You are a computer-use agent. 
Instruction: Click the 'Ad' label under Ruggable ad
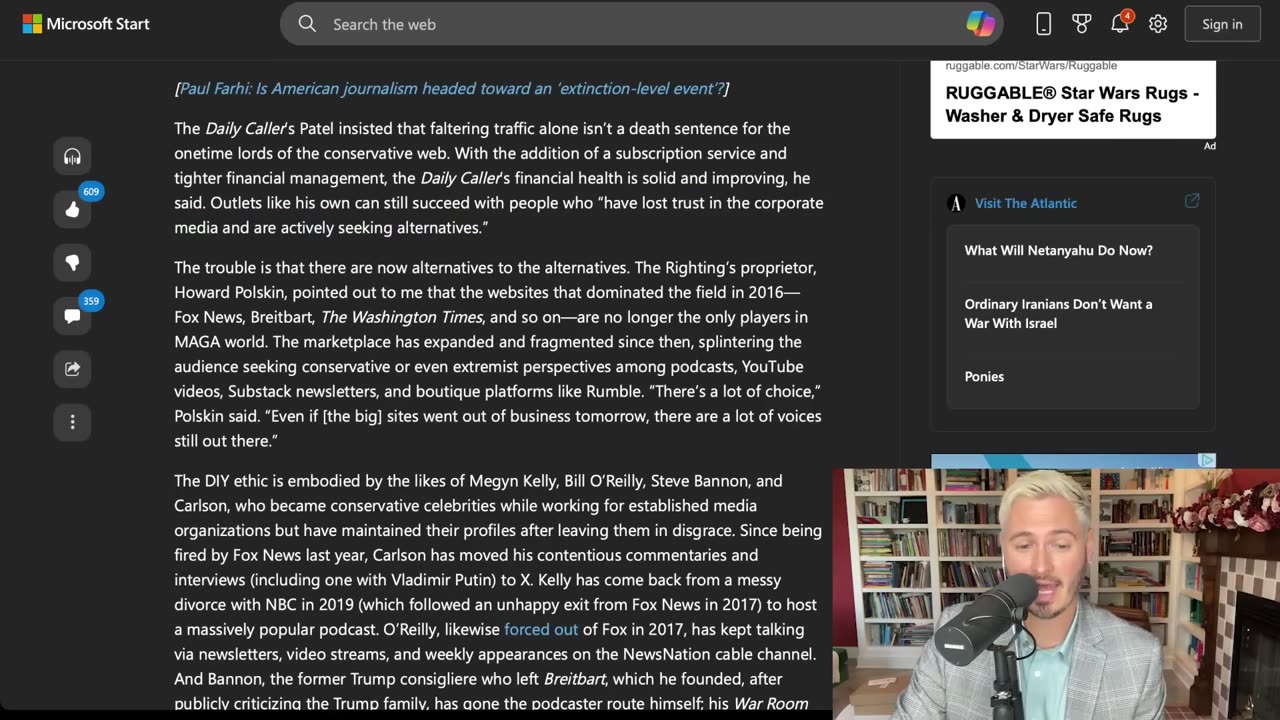pyautogui.click(x=1209, y=146)
